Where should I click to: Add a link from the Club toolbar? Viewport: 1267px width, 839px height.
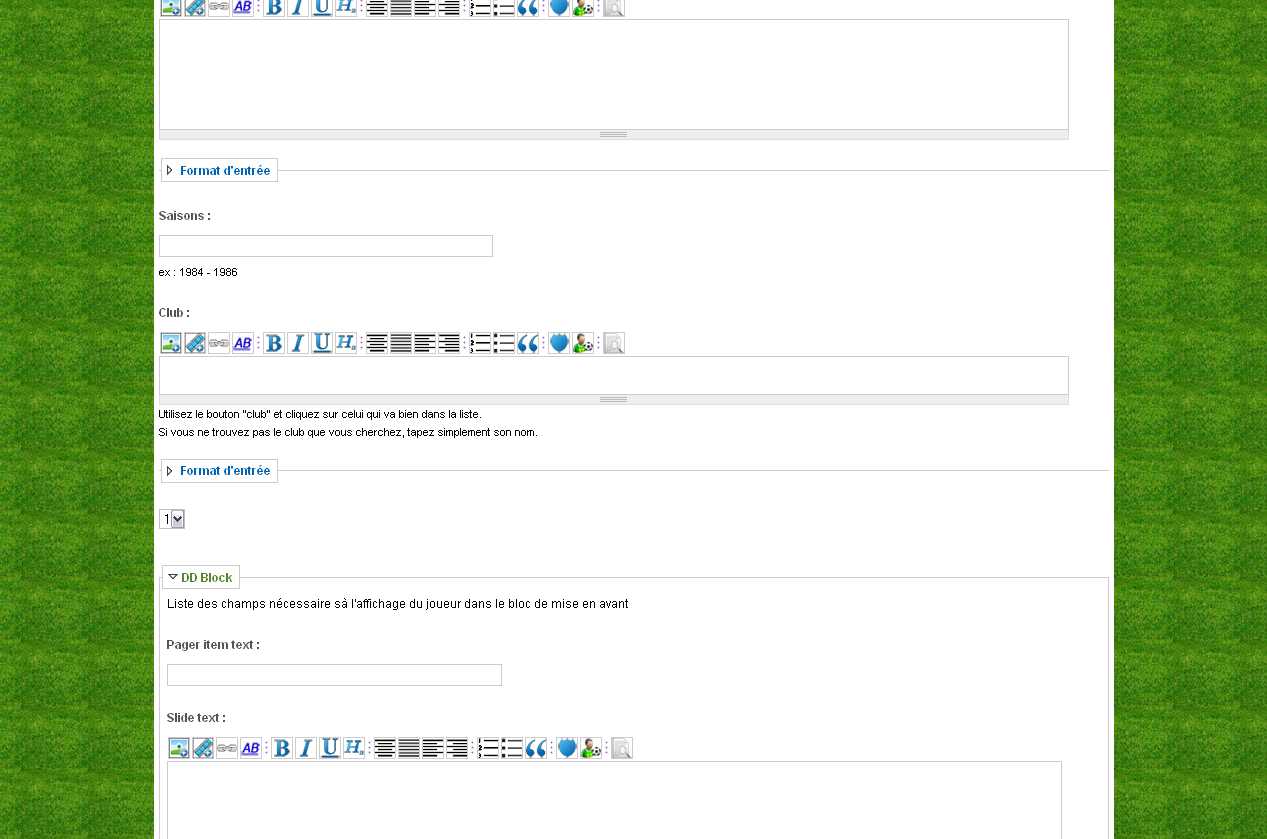click(219, 343)
